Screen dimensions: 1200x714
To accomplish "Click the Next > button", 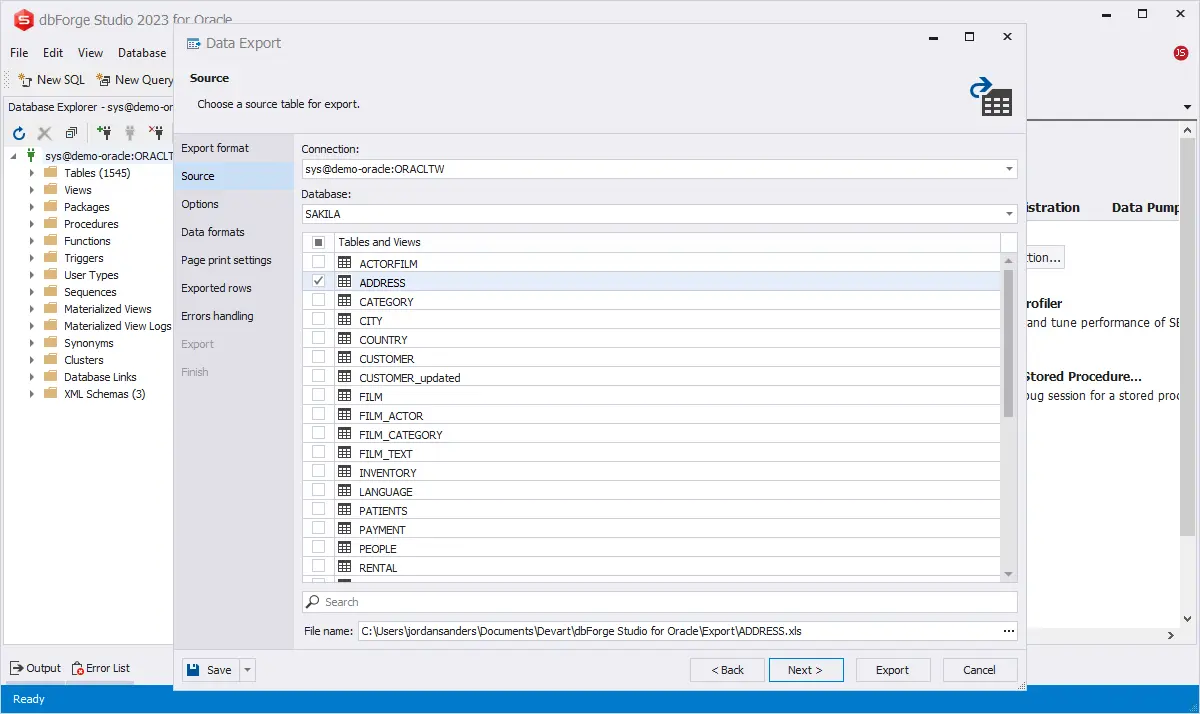I will click(x=805, y=670).
